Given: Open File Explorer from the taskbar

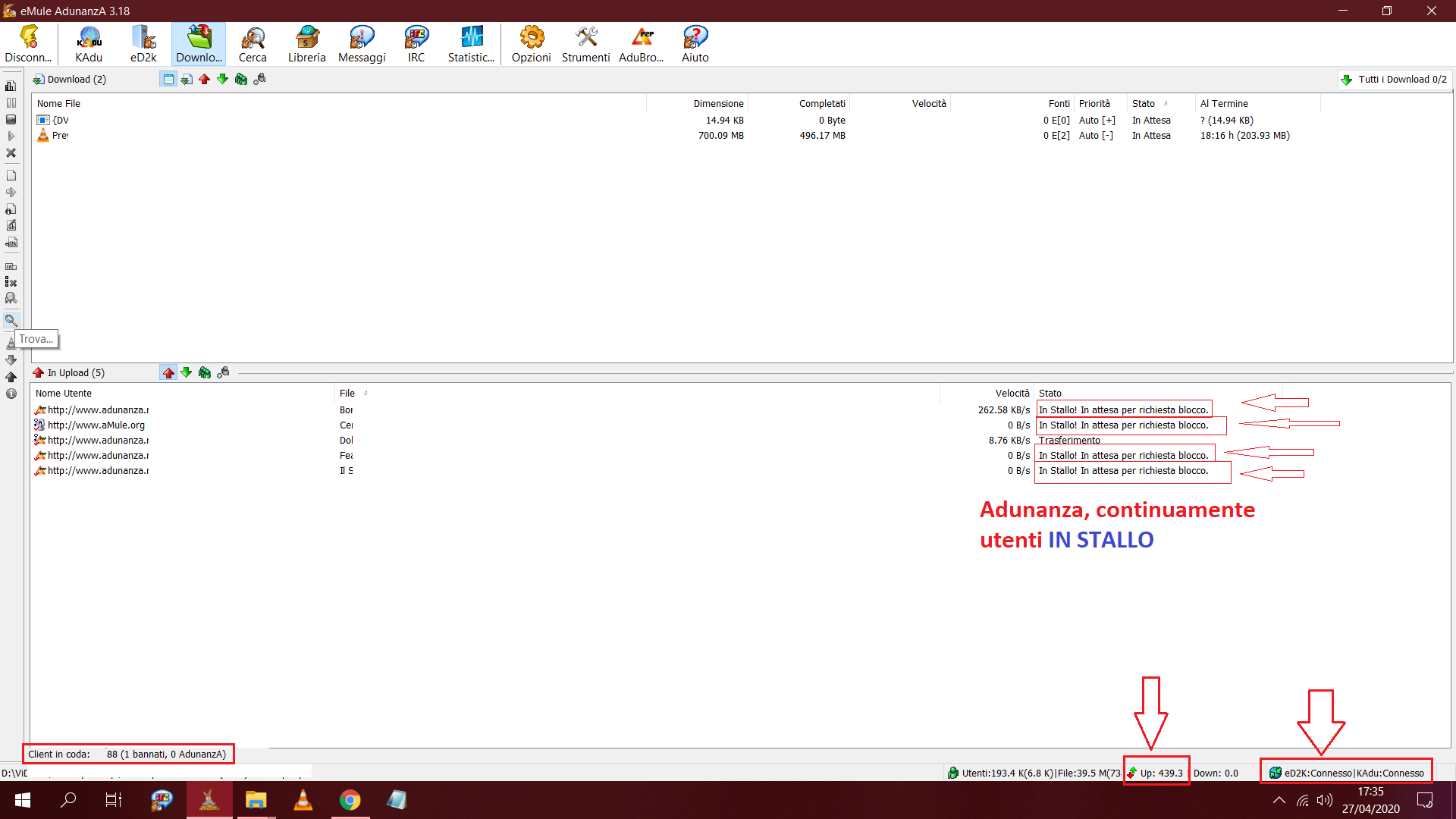Looking at the screenshot, I should [256, 800].
